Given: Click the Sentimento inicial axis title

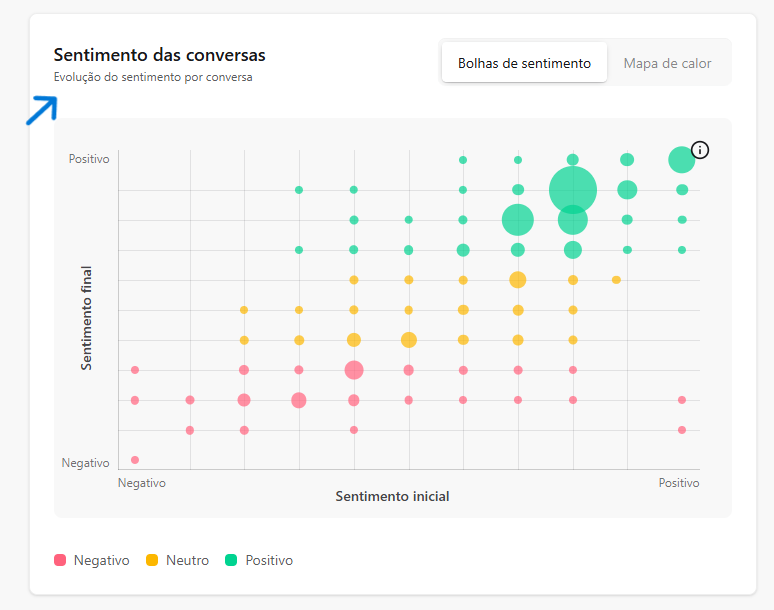Looking at the screenshot, I should coord(392,496).
